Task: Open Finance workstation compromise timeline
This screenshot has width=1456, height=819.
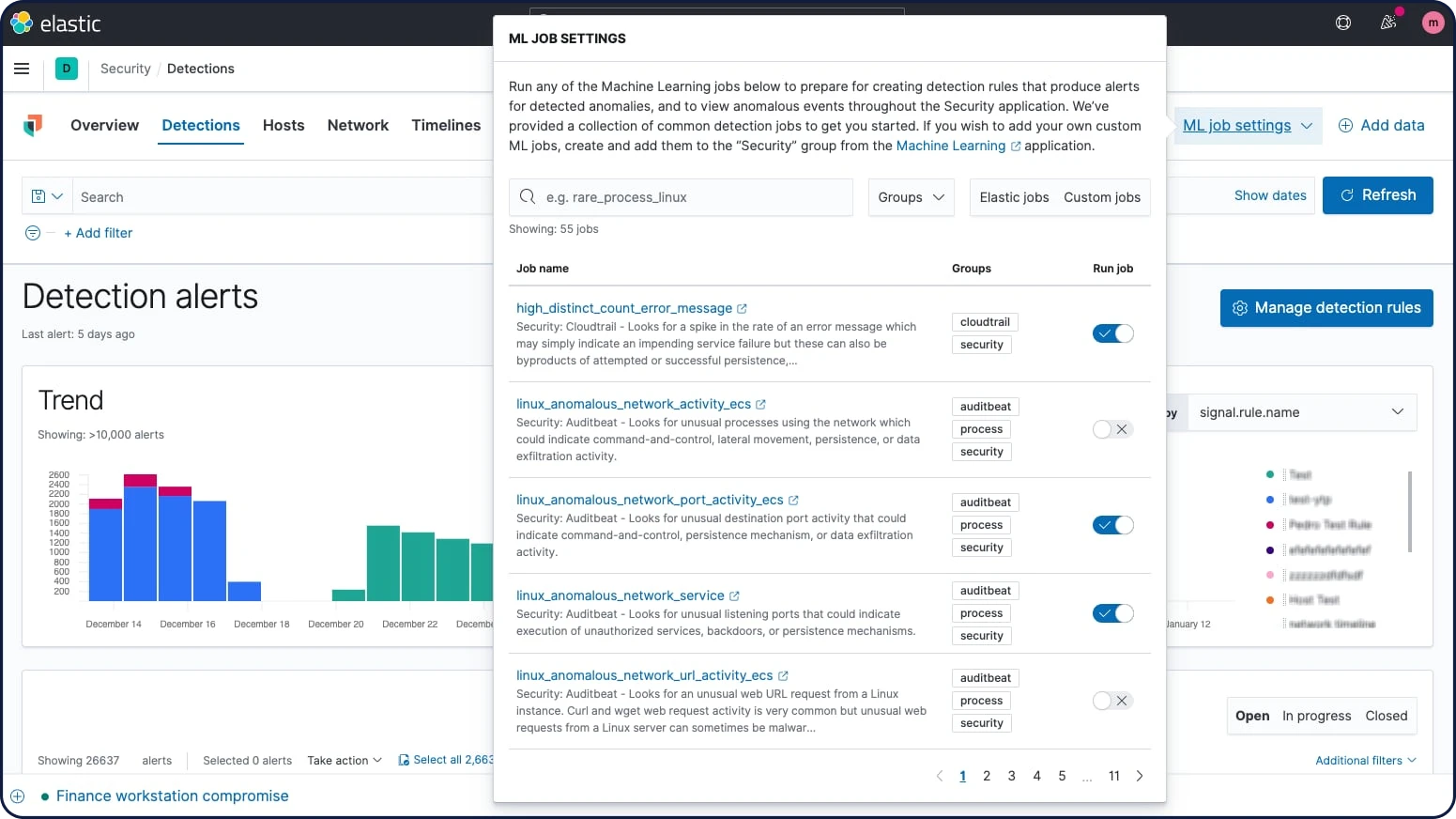Action: pos(173,796)
